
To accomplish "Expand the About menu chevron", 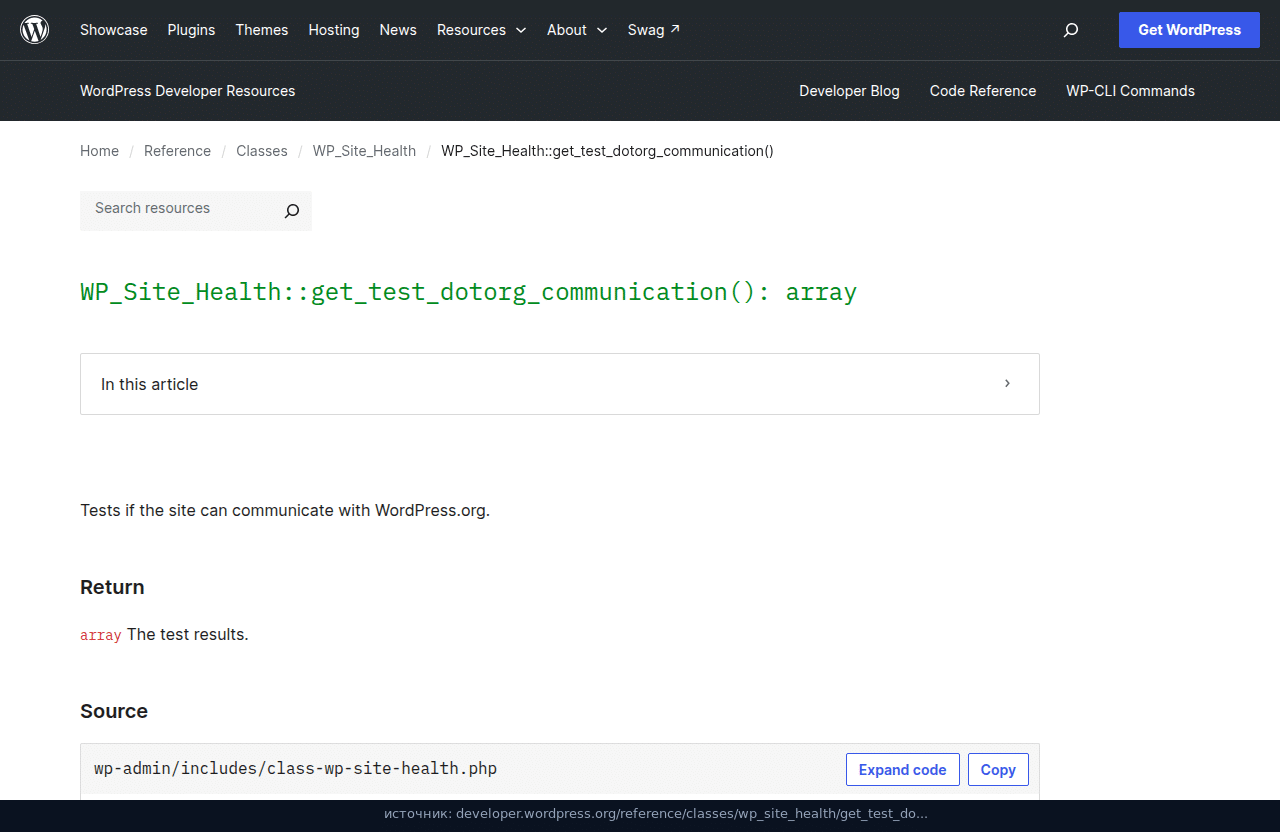I will tap(602, 30).
